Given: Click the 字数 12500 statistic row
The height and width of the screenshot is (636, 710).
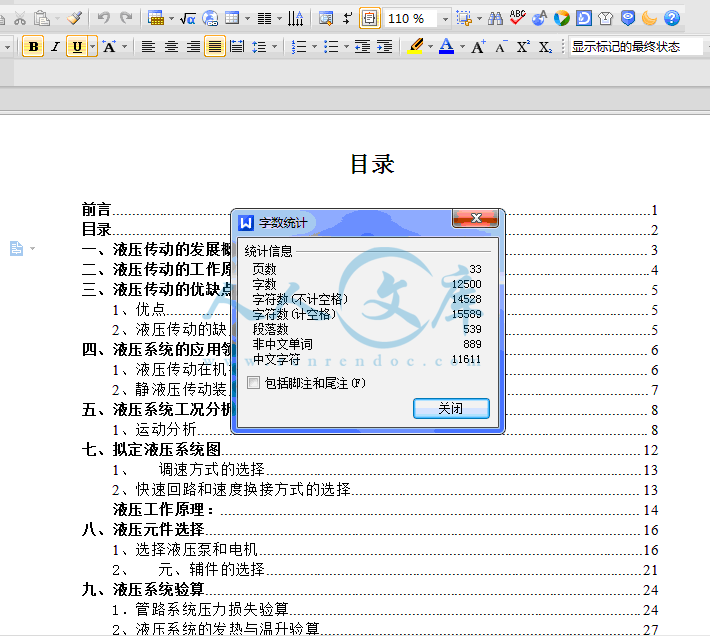Looking at the screenshot, I should click(367, 284).
